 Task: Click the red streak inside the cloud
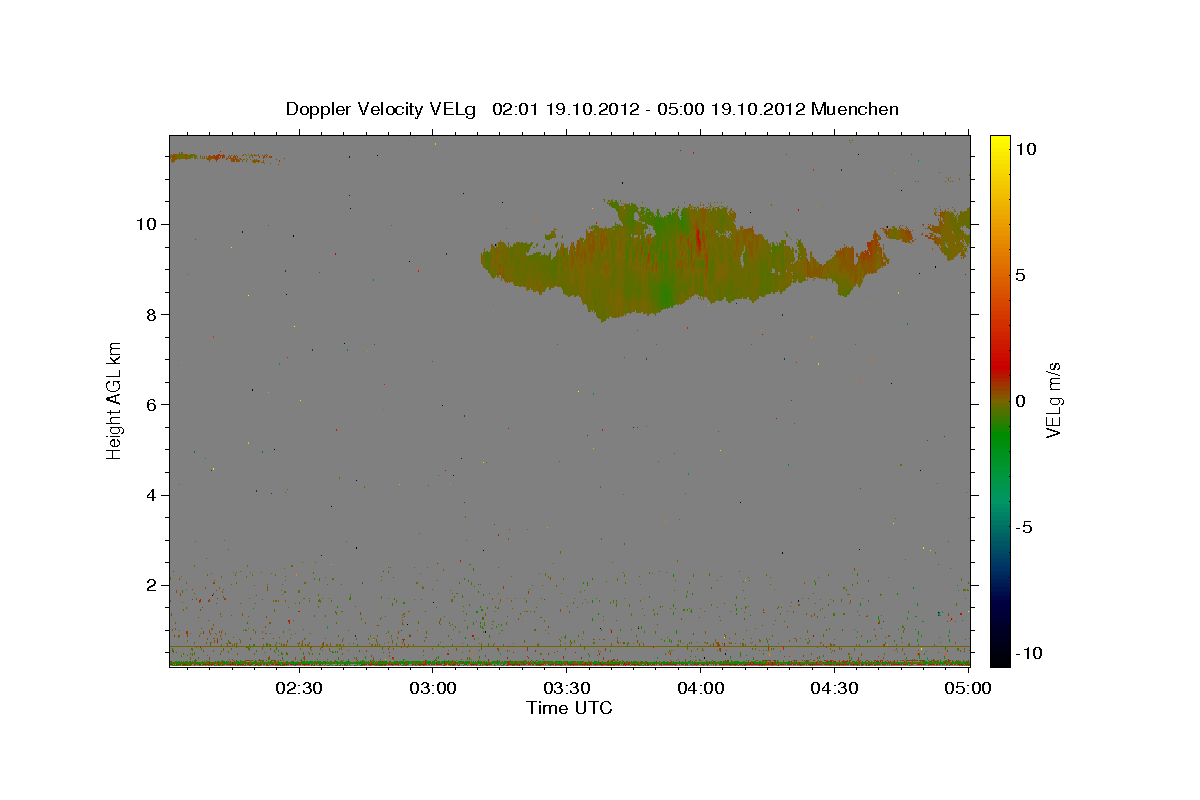pyautogui.click(x=698, y=240)
